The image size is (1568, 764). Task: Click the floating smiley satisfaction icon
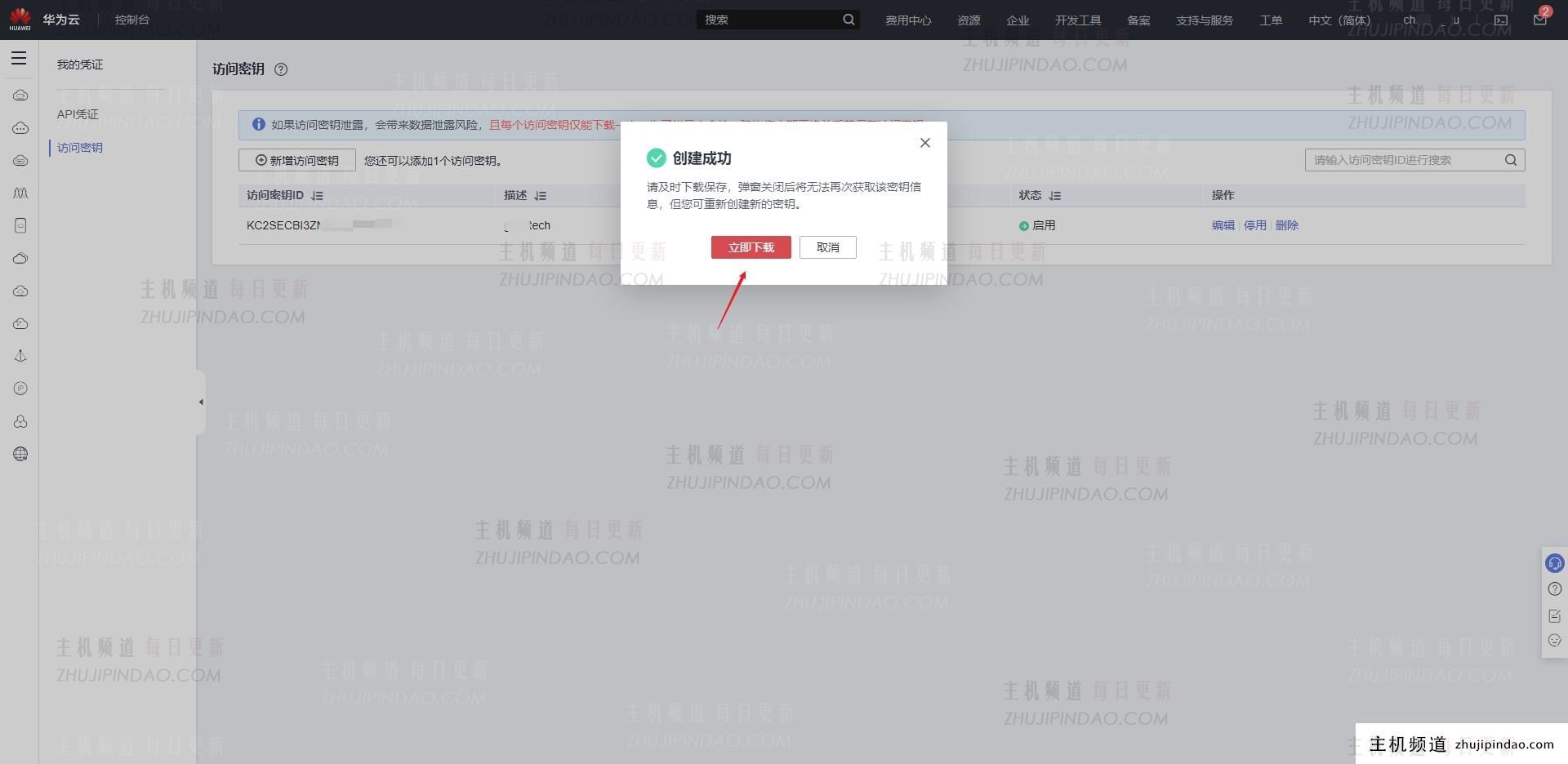(x=1555, y=641)
